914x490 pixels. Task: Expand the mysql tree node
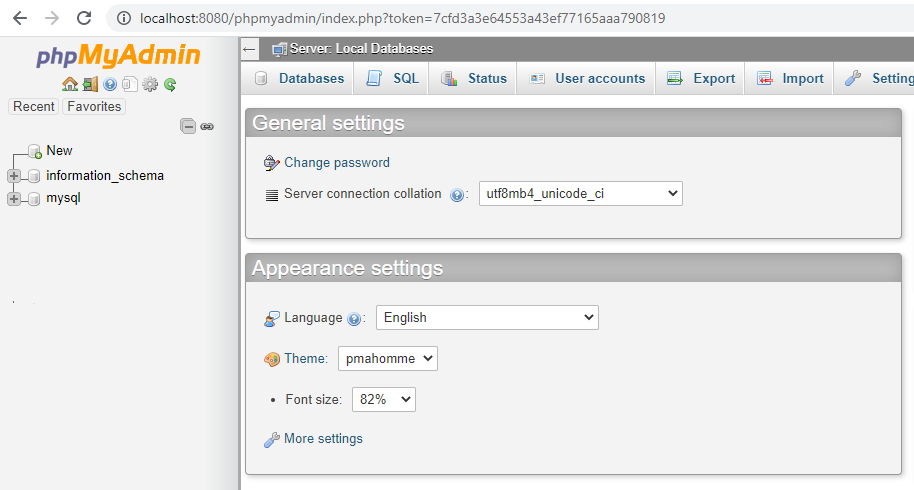[14, 199]
